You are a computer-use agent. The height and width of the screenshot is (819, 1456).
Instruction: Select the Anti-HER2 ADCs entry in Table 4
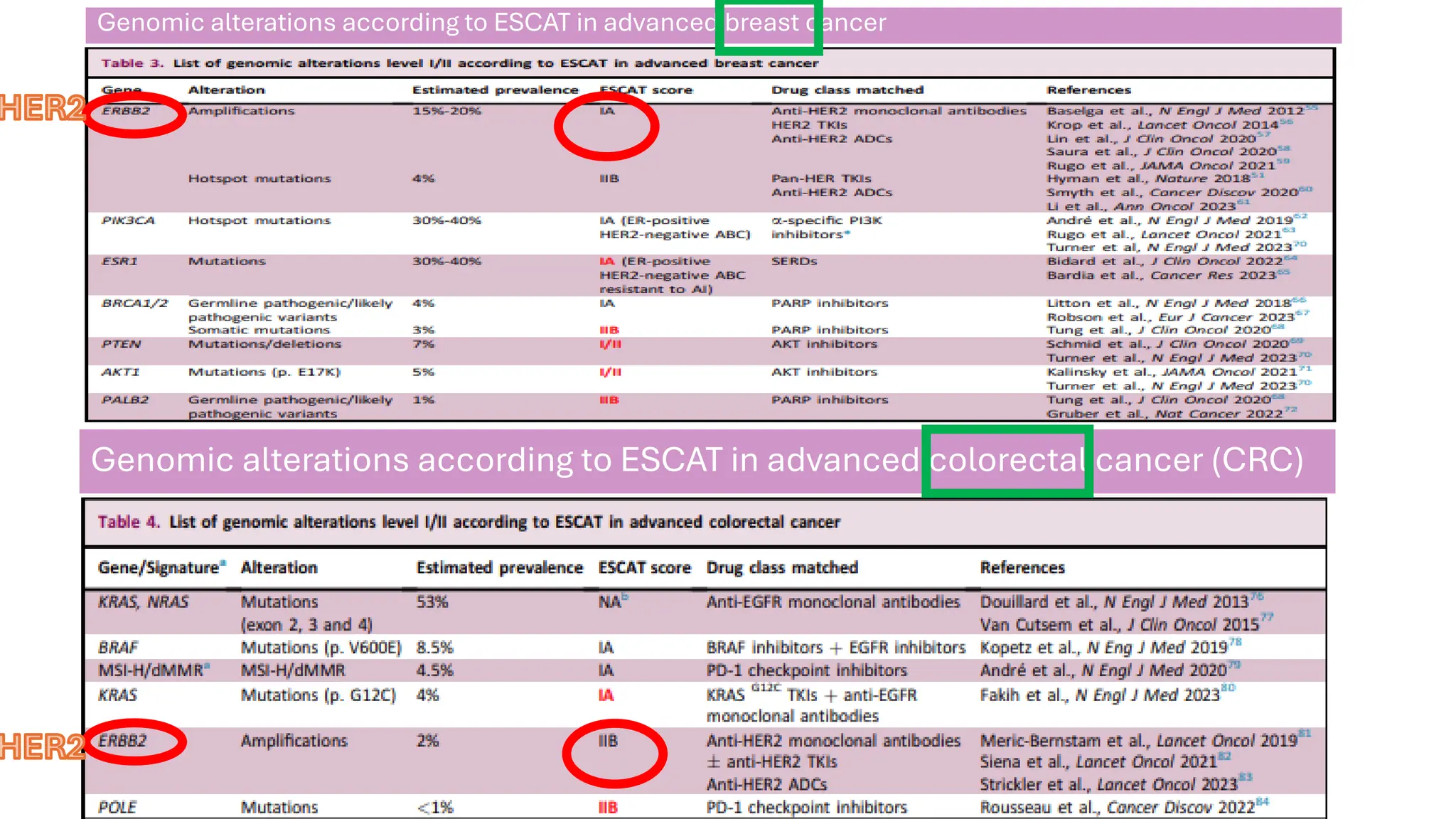coord(766,785)
